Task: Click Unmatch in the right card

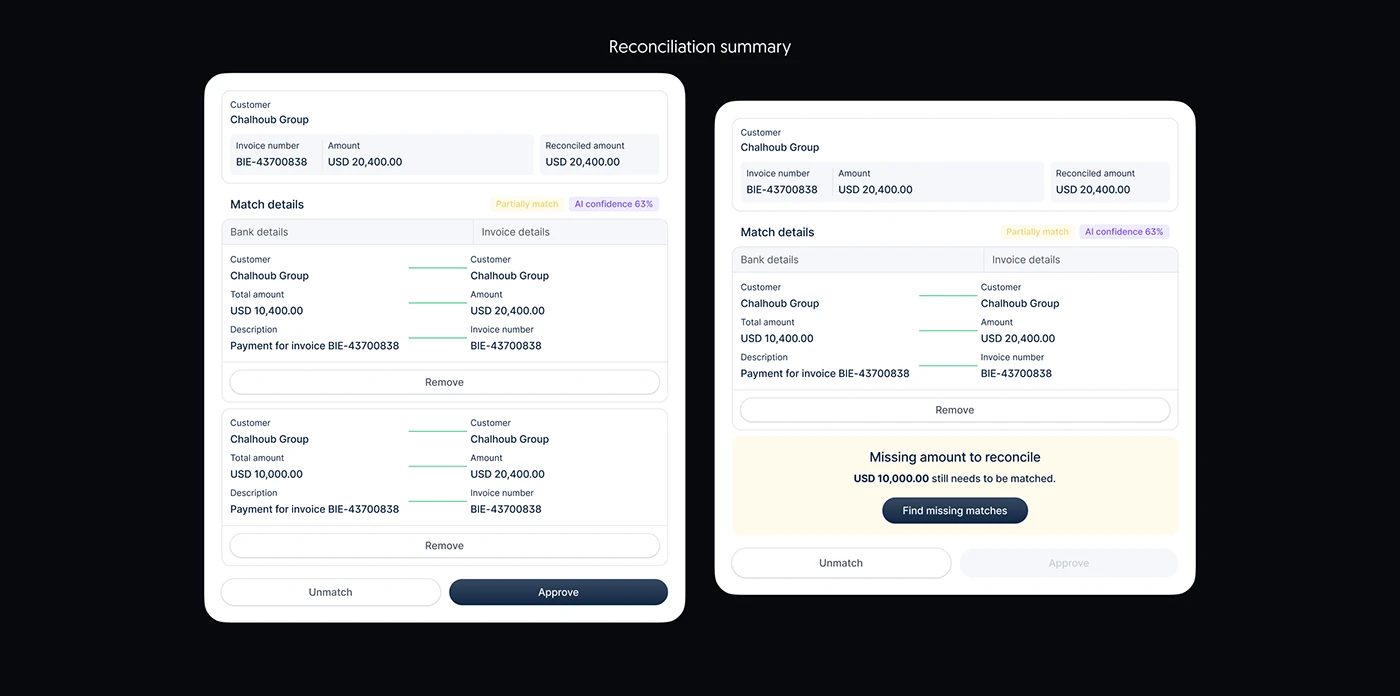Action: (840, 563)
